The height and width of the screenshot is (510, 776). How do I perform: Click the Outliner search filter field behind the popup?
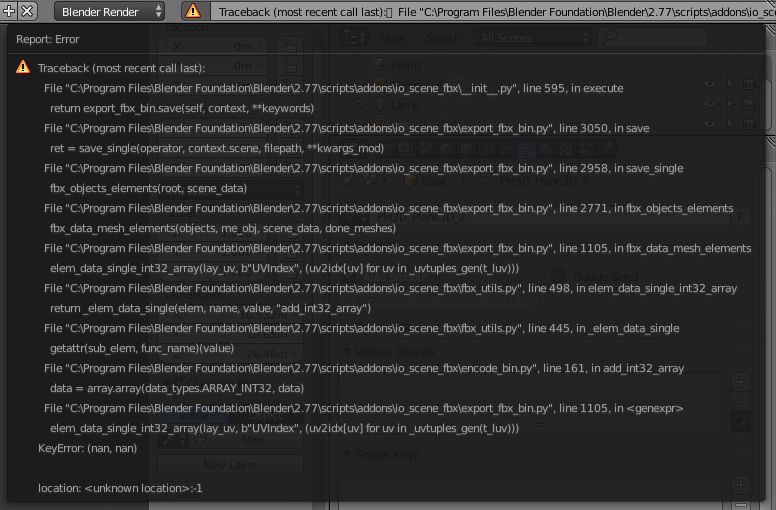point(652,37)
